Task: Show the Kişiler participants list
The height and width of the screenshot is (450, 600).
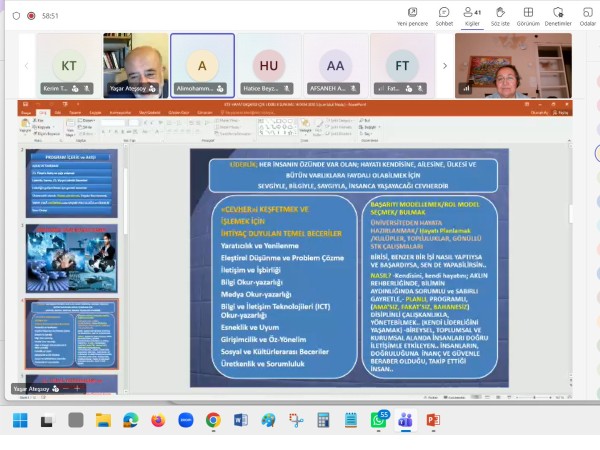Action: (x=472, y=16)
